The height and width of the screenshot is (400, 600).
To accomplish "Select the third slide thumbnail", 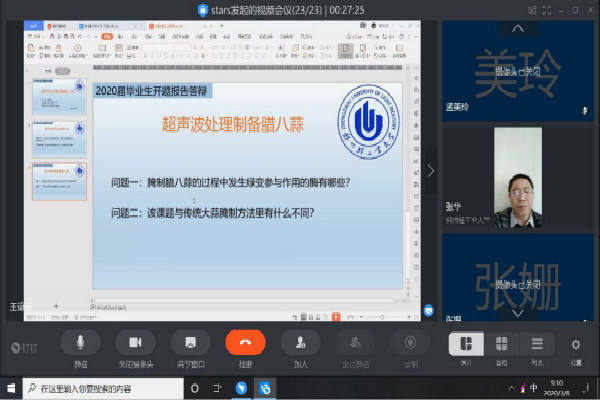I will pyautogui.click(x=58, y=182).
